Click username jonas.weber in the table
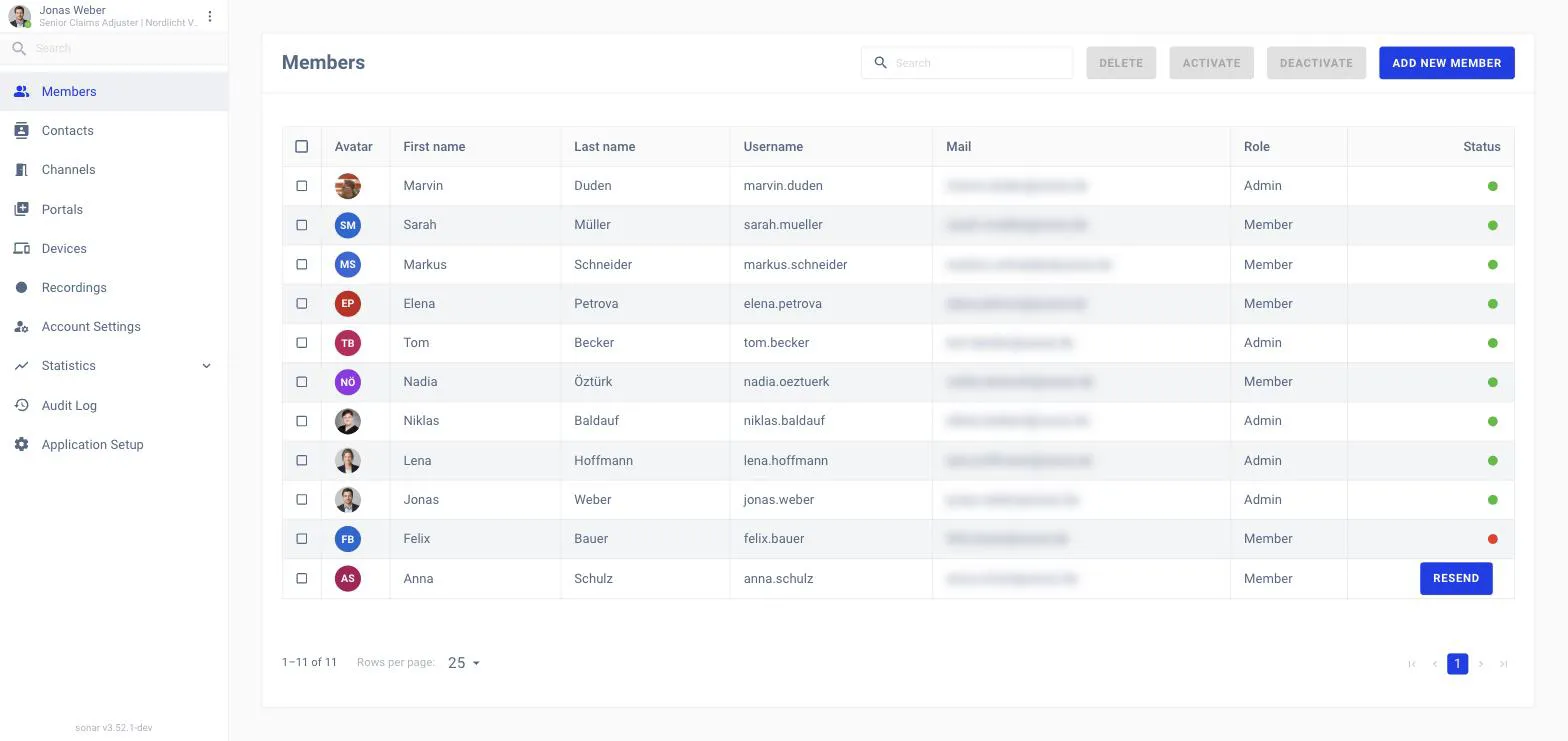Screen dimensions: 1568x741 tap(779, 499)
